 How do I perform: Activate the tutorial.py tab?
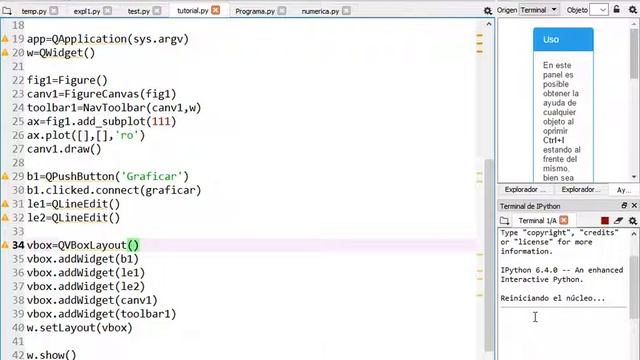[192, 11]
